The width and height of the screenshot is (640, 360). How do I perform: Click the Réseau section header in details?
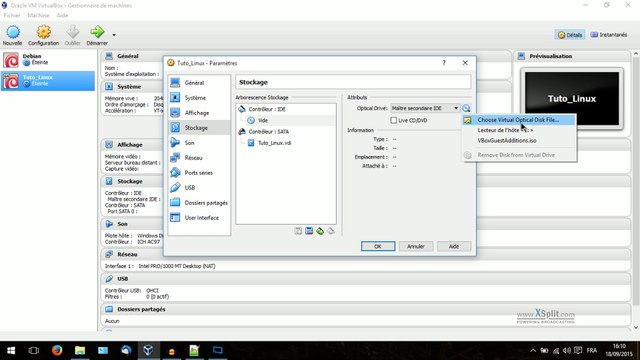[127, 254]
